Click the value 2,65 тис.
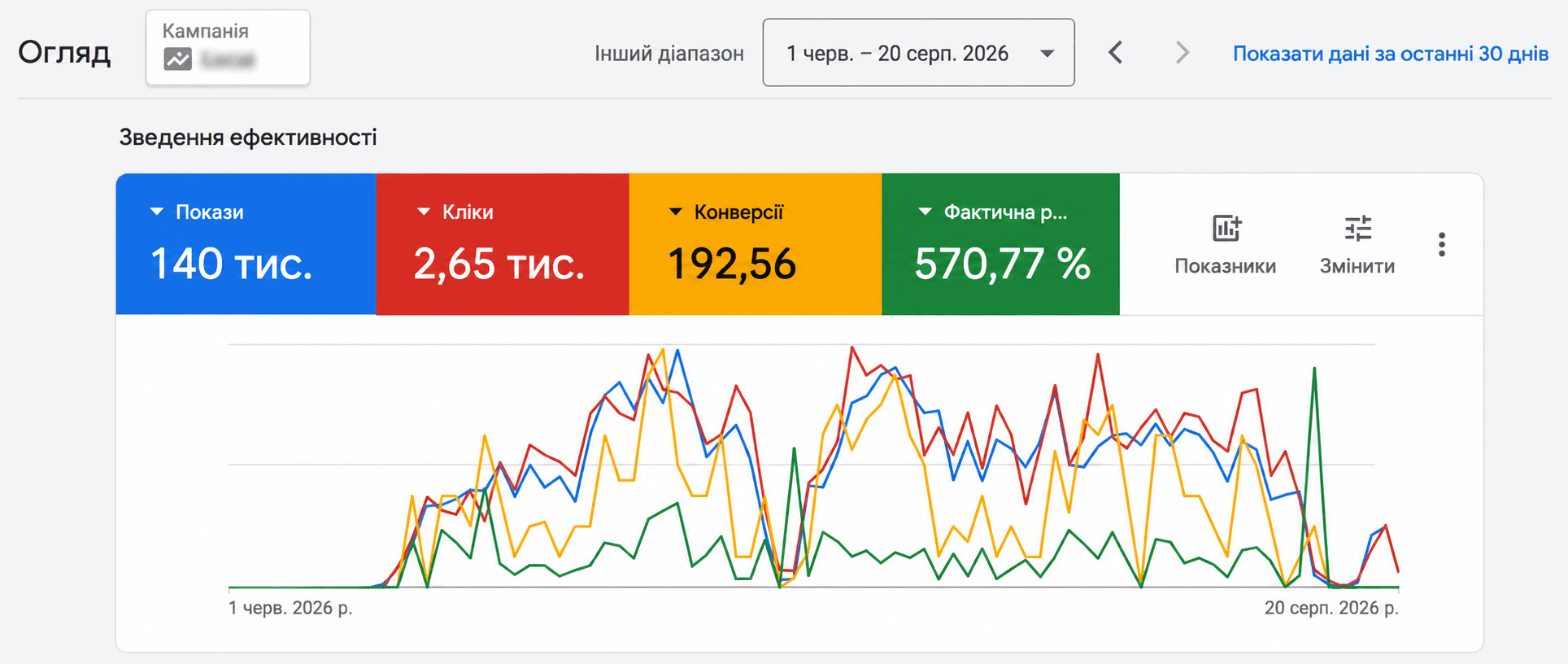 [x=499, y=264]
